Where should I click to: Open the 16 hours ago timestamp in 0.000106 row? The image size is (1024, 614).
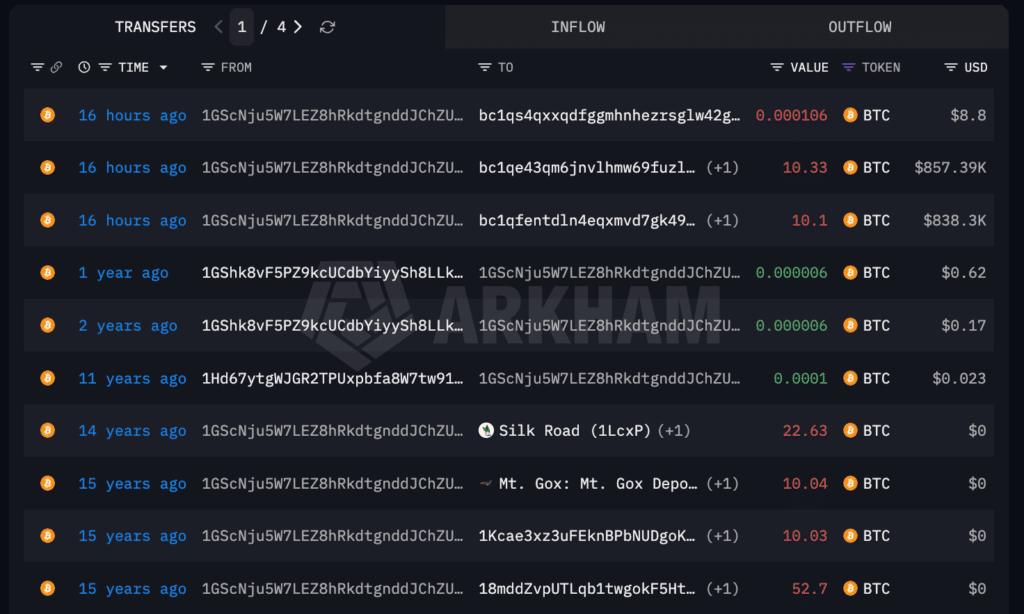tap(133, 116)
